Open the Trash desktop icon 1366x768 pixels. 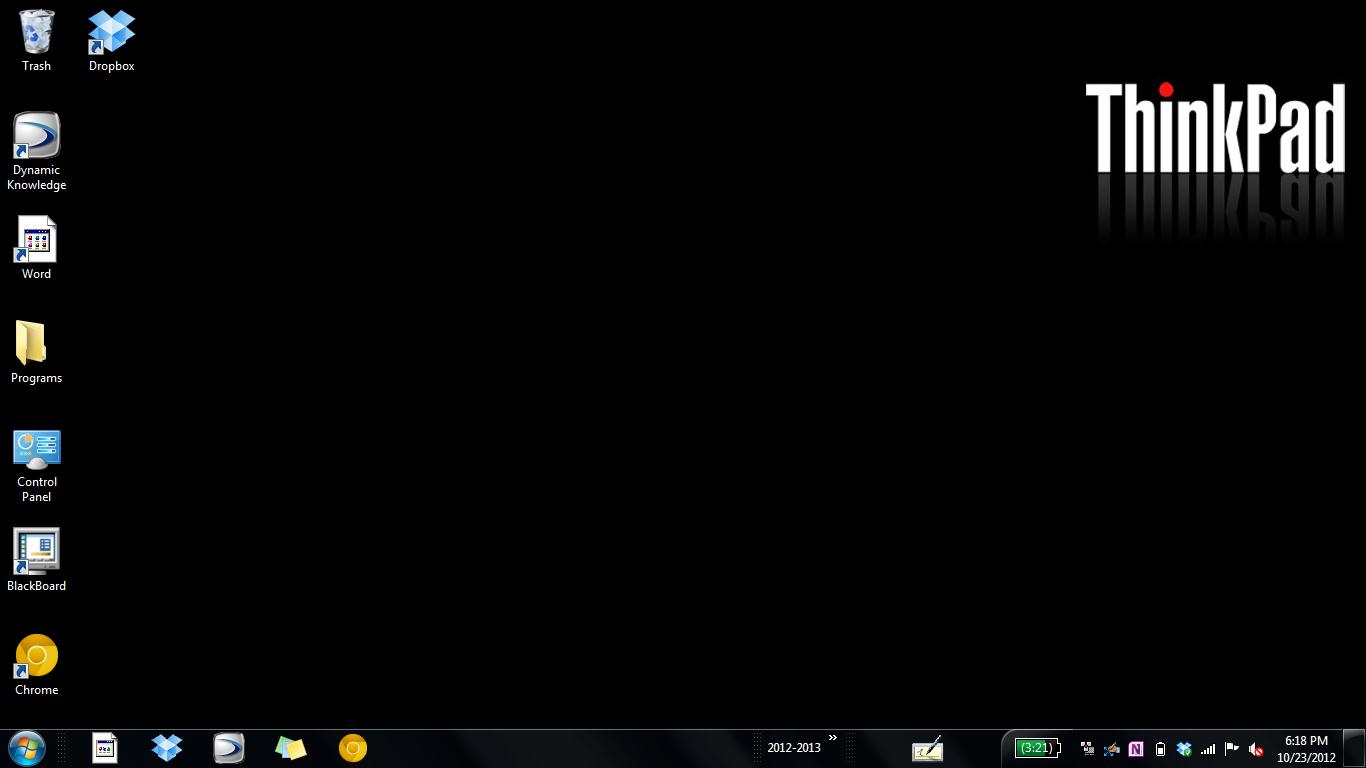click(36, 40)
